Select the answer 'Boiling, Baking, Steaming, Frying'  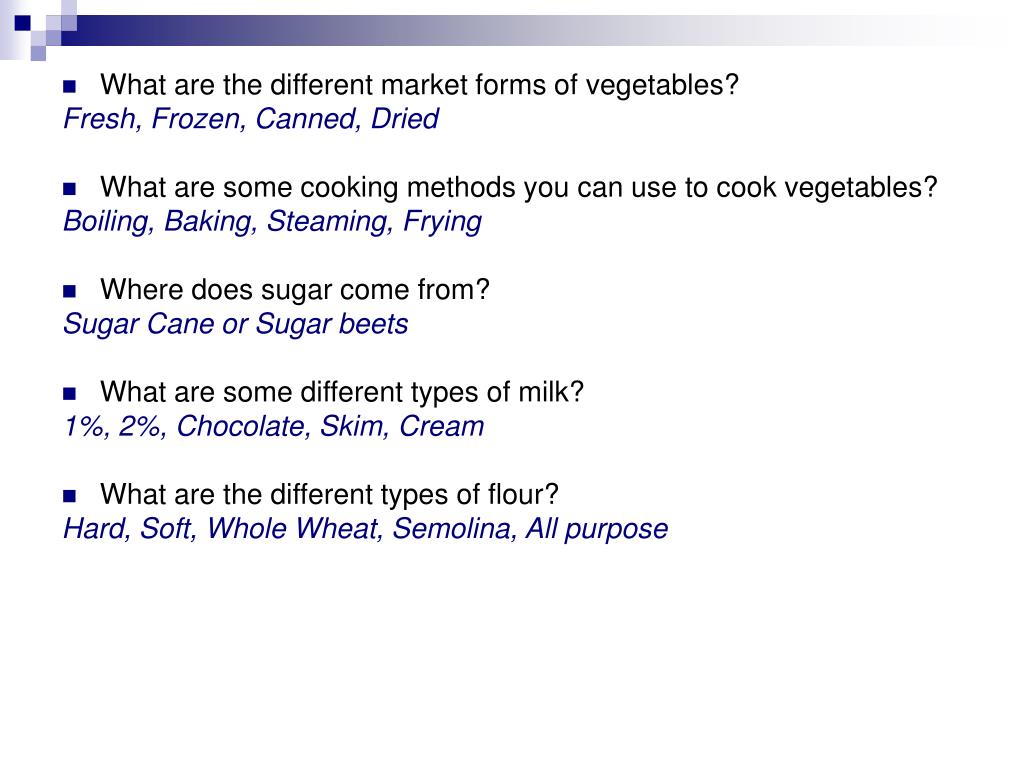(272, 222)
